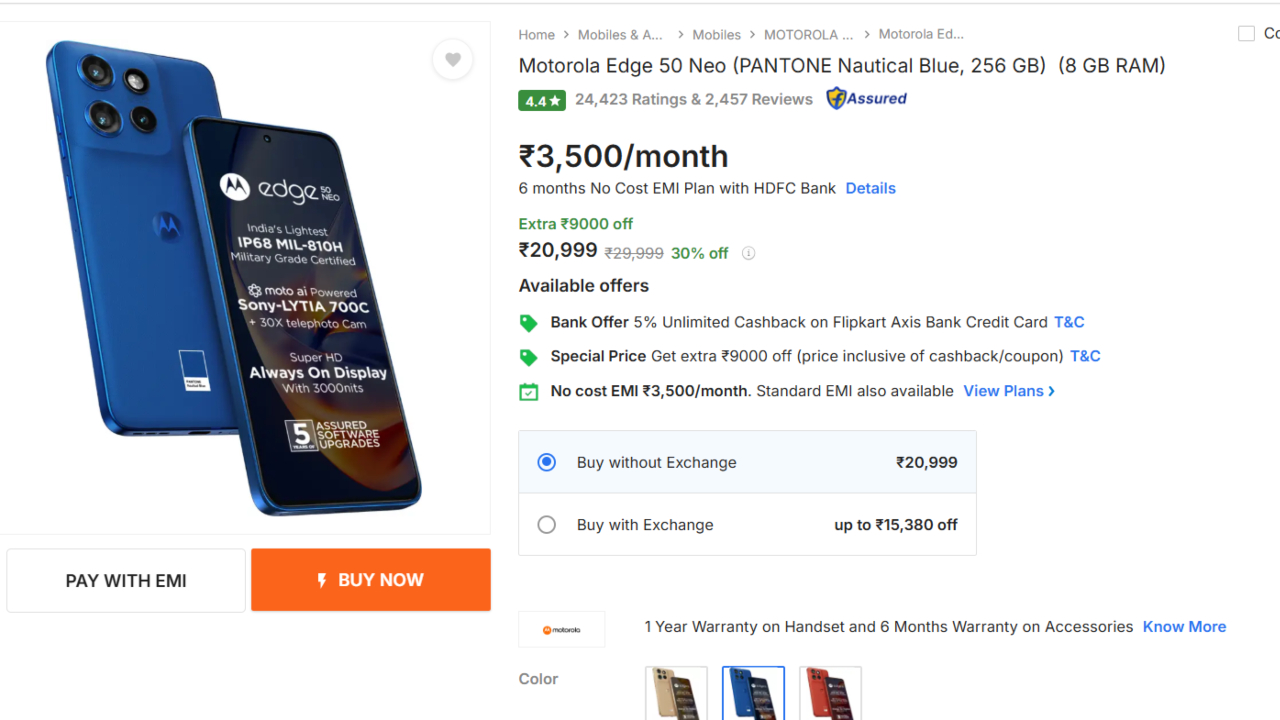Go to Home breadcrumb
The image size is (1280, 720).
(536, 34)
